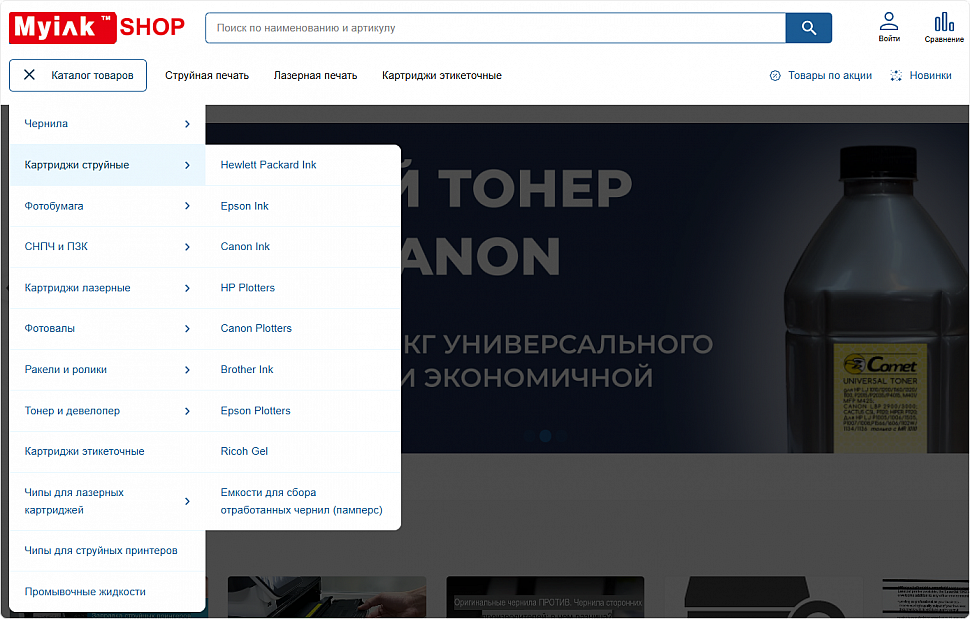Image resolution: width=970 pixels, height=619 pixels.
Task: Open the Лазерная печать nav item
Action: 315,76
